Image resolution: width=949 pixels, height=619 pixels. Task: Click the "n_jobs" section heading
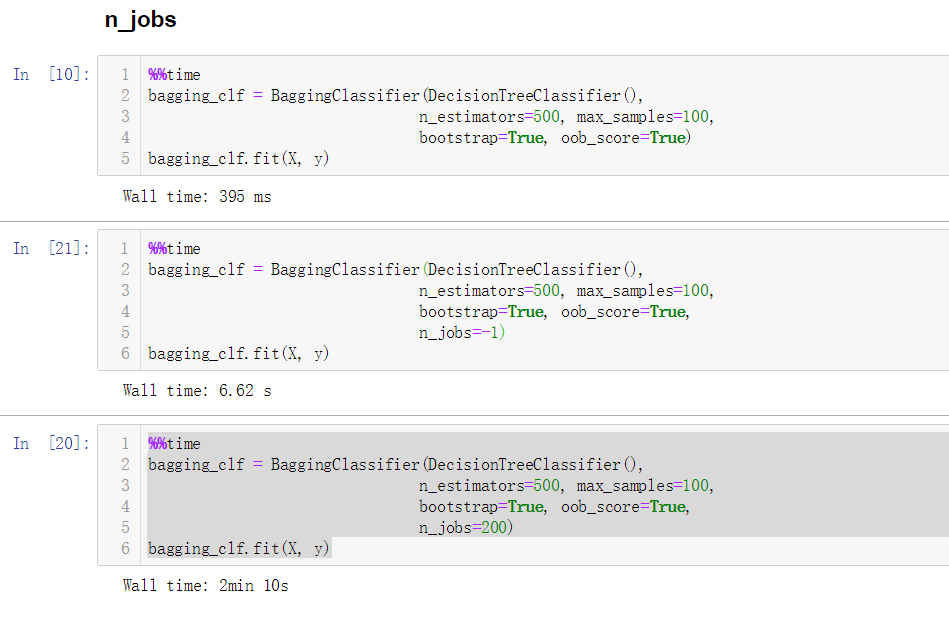[140, 20]
